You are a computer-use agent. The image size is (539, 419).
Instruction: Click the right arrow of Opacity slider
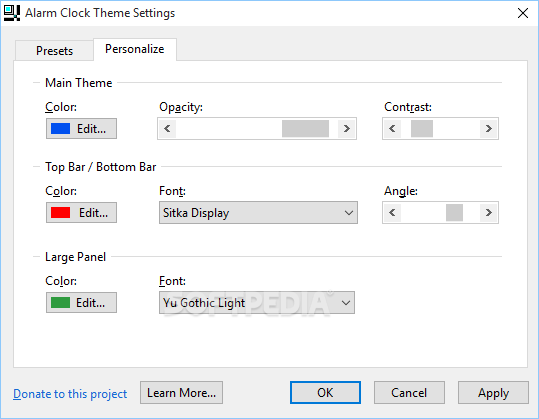tap(346, 129)
